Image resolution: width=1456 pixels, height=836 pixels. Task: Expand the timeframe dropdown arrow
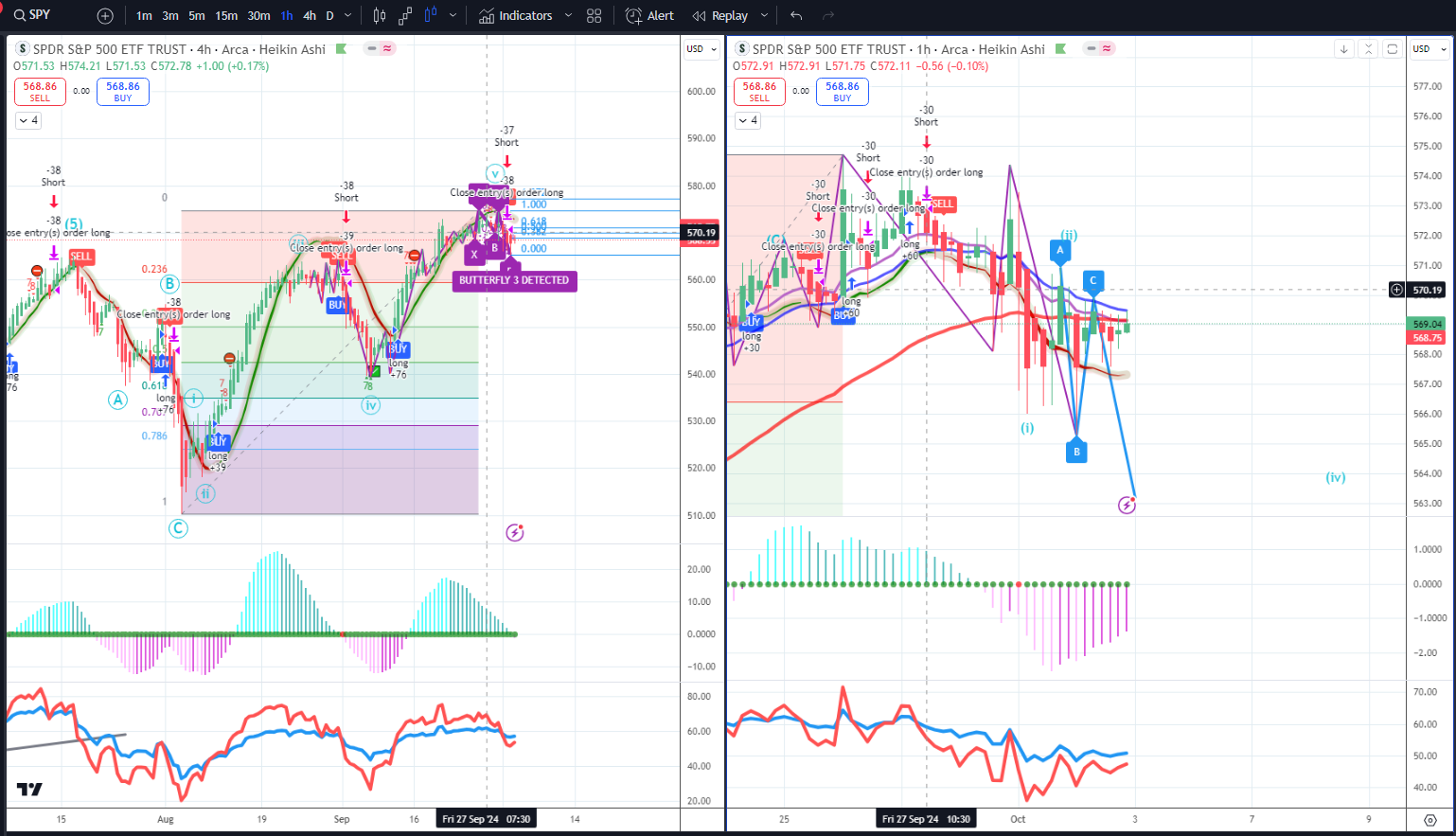coord(348,16)
